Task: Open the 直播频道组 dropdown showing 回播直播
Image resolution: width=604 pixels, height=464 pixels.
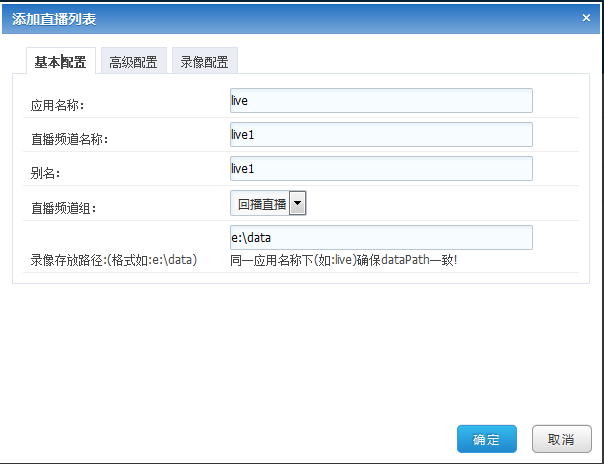Action: 268,203
